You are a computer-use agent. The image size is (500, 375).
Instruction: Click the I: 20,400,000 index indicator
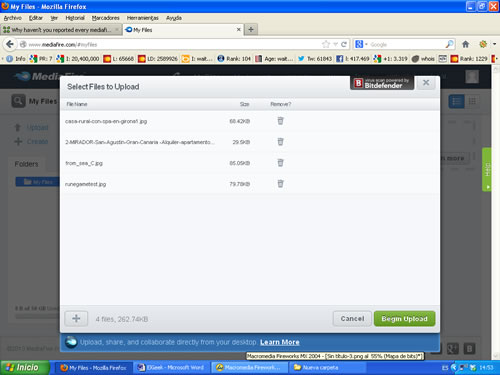(78, 59)
